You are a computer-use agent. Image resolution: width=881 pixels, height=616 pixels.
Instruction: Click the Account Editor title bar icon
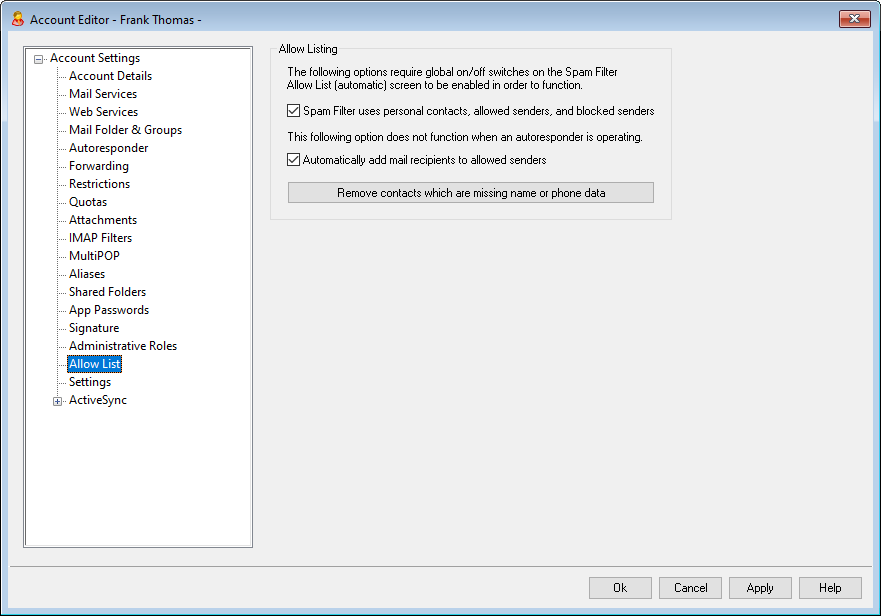17,19
